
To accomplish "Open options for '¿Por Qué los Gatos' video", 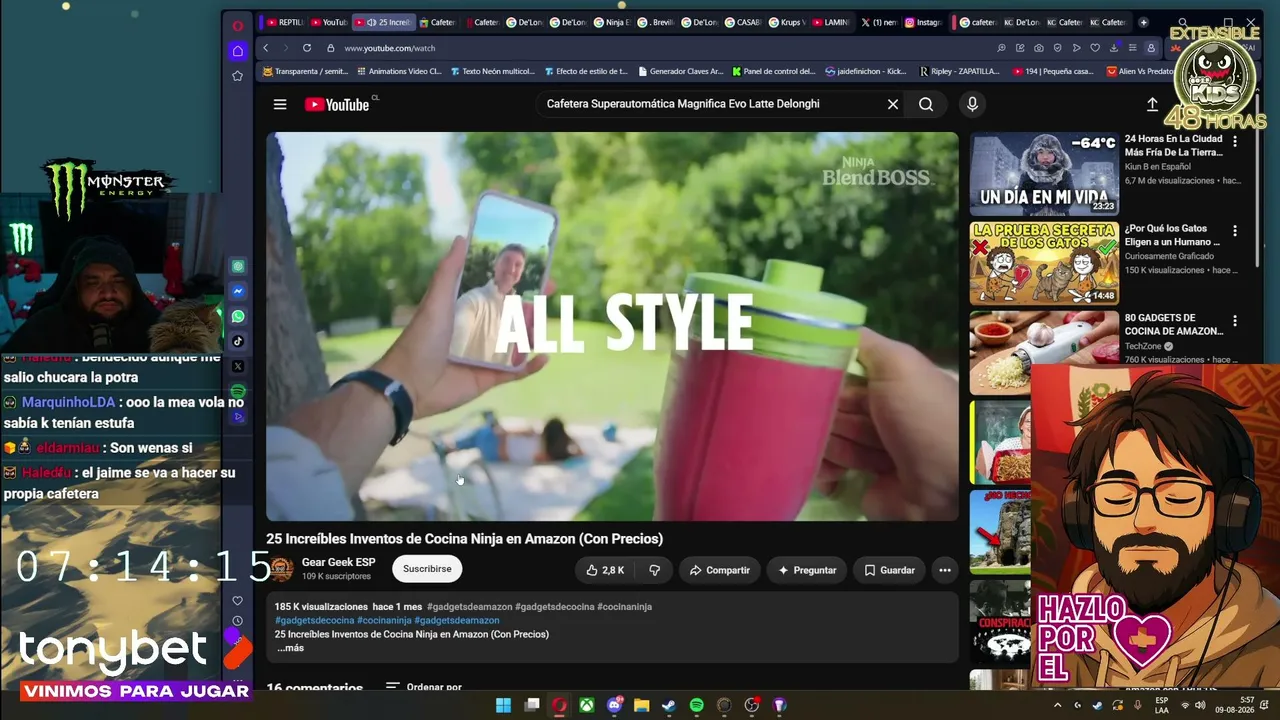I will tap(1235, 231).
